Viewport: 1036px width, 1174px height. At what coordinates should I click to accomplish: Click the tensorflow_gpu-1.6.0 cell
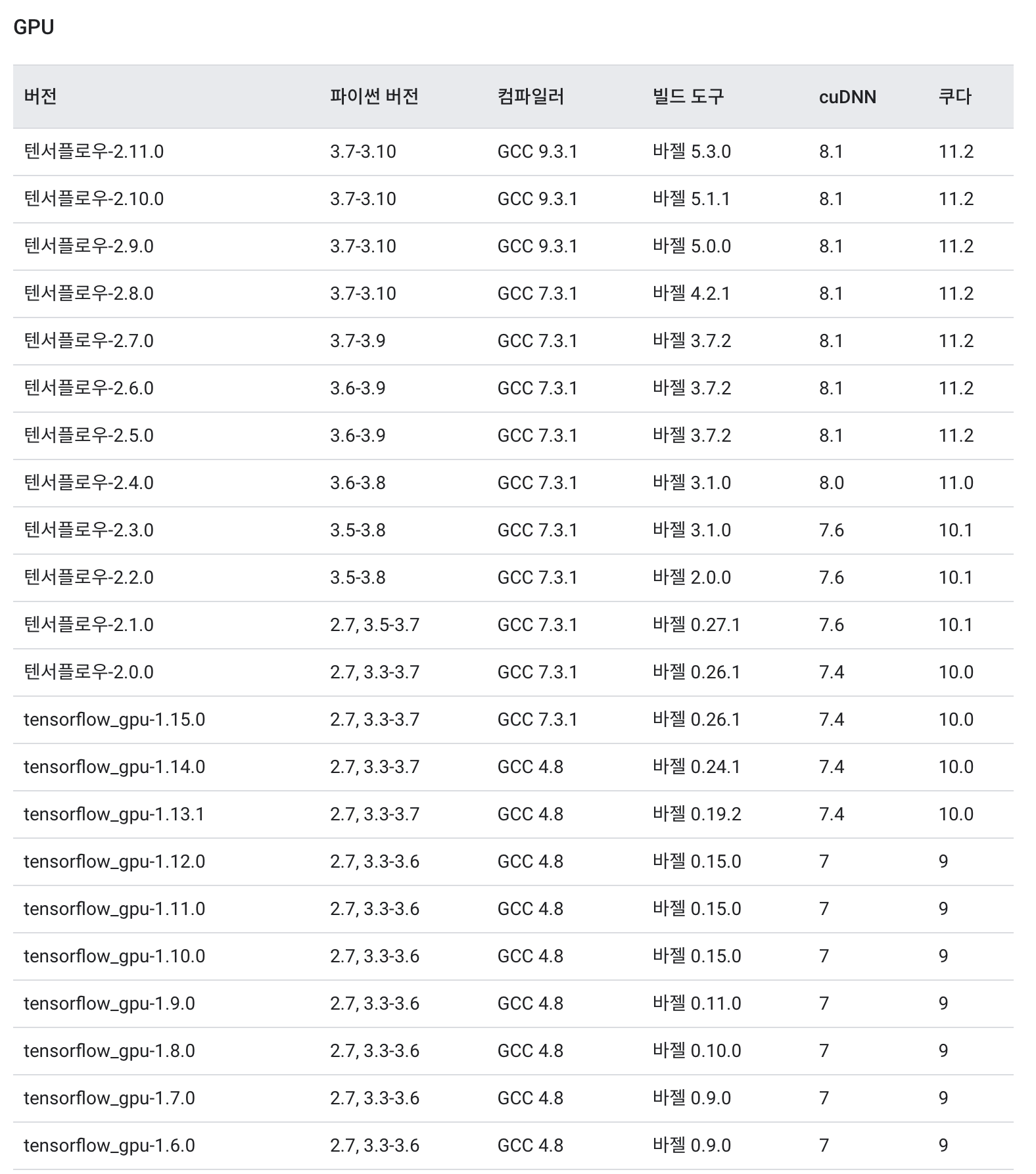click(109, 1146)
